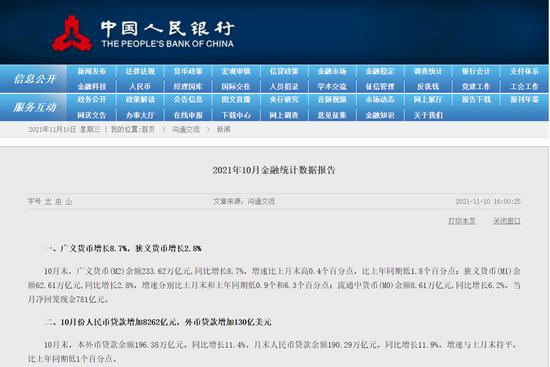Set font size to 大
Viewport: 550px width, 367px height.
48,201
